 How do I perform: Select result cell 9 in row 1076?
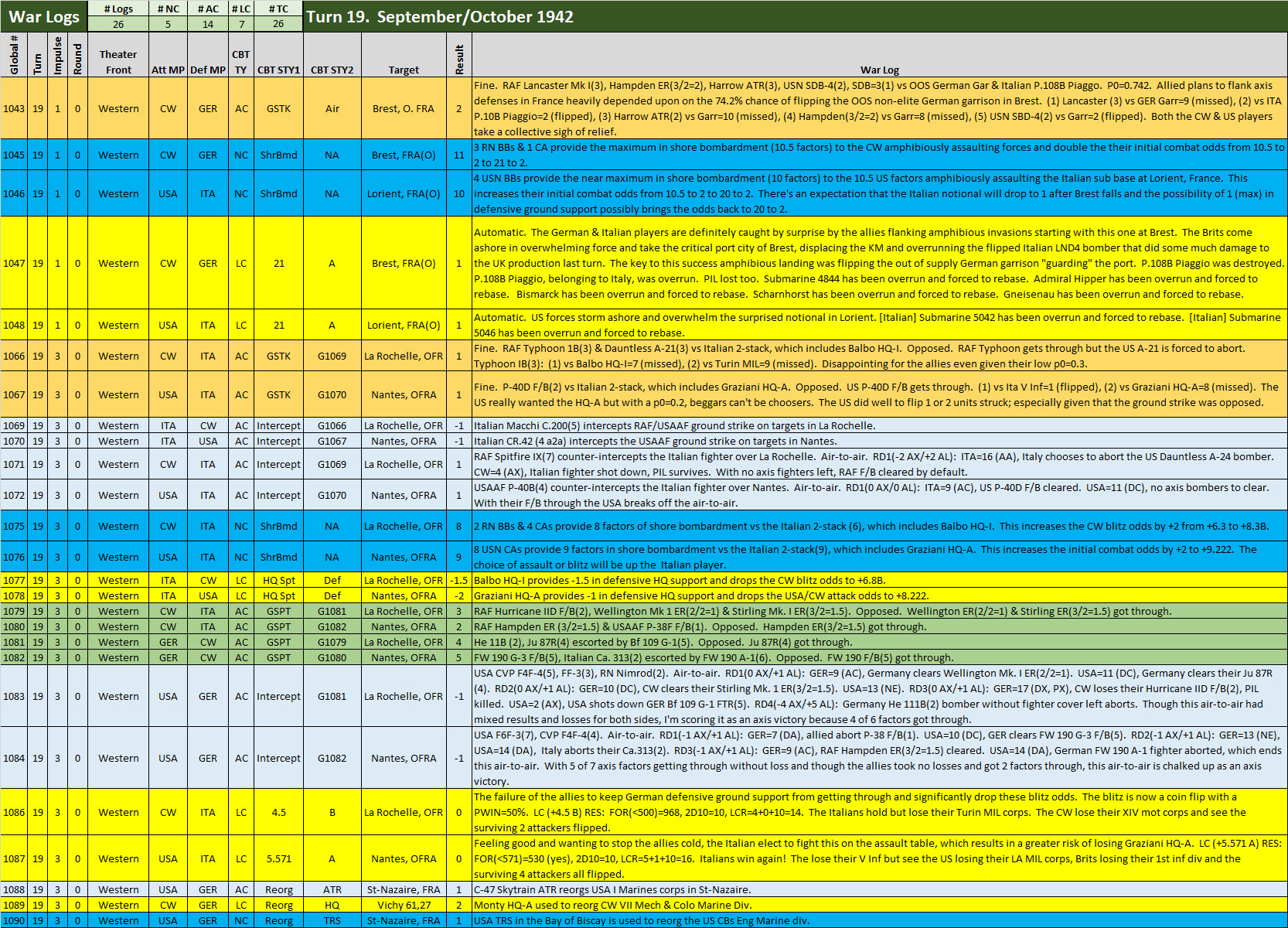[459, 557]
